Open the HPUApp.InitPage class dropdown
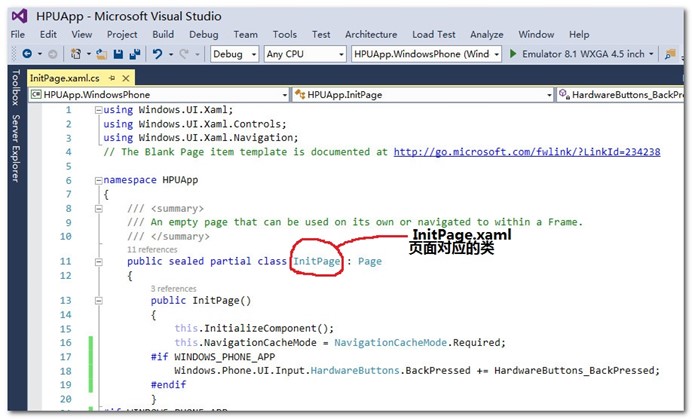 coord(423,94)
